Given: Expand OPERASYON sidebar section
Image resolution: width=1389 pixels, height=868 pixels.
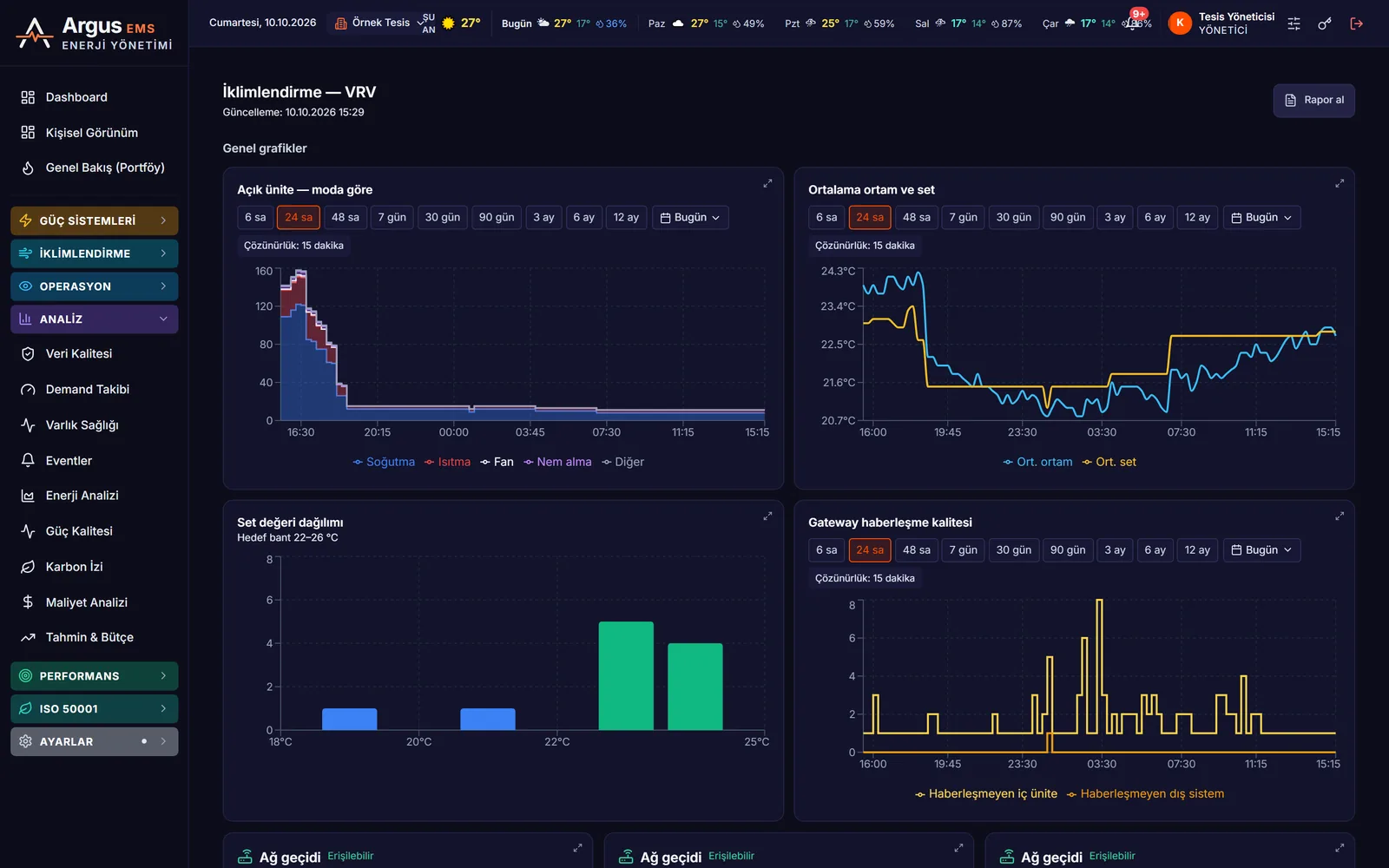Looking at the screenshot, I should (x=95, y=286).
